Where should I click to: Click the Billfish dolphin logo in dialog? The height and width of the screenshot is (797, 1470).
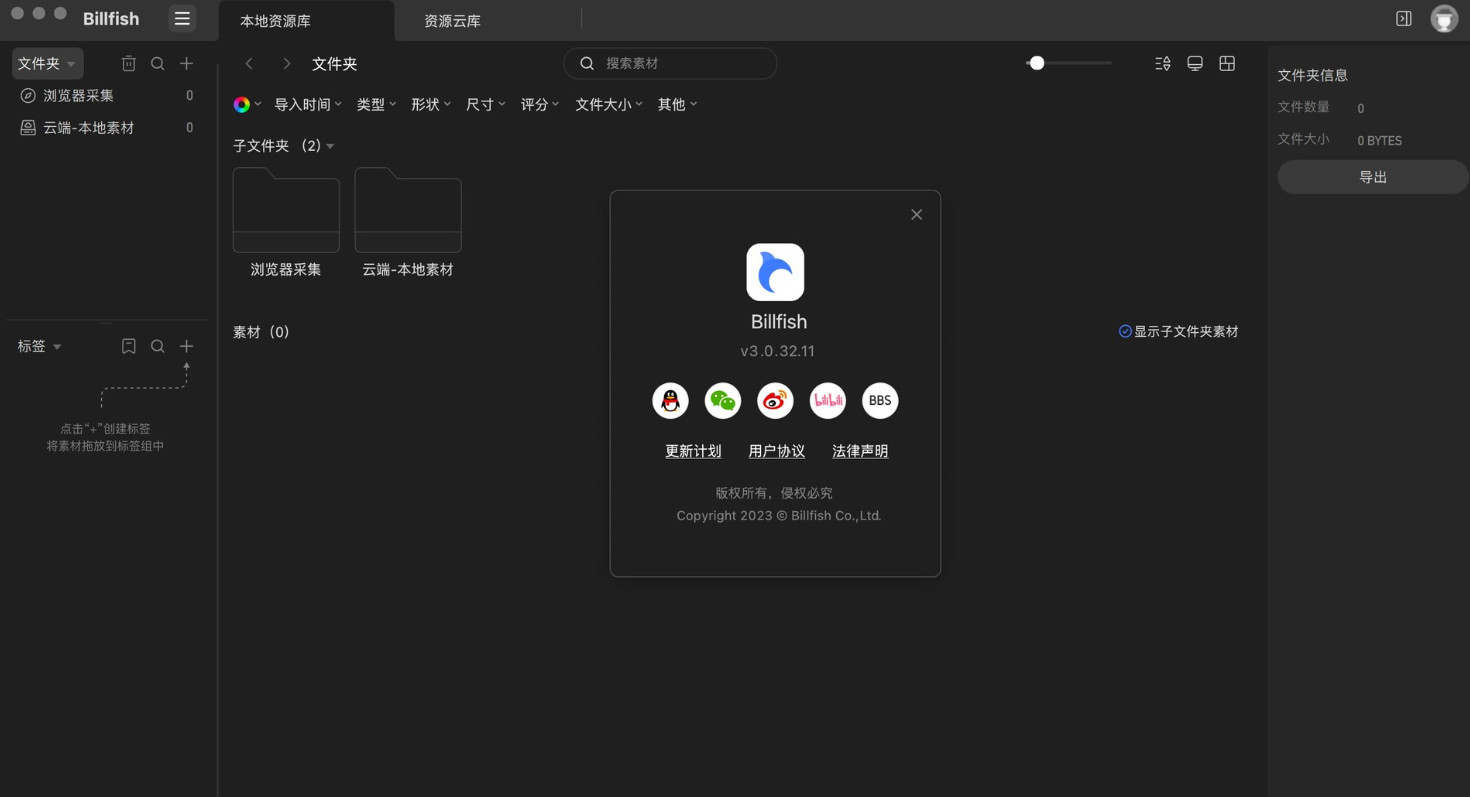[775, 272]
